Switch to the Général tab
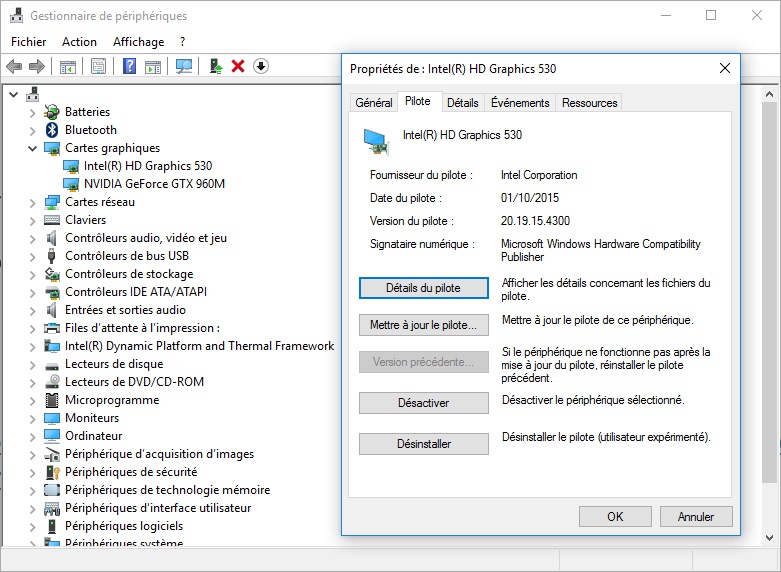The width and height of the screenshot is (781, 572). (x=374, y=103)
